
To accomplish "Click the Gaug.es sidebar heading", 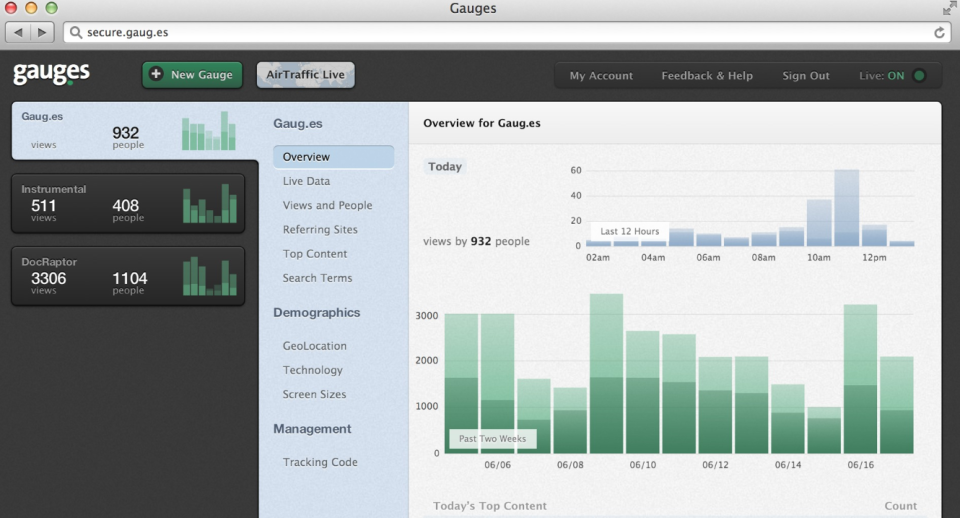I will tap(298, 124).
